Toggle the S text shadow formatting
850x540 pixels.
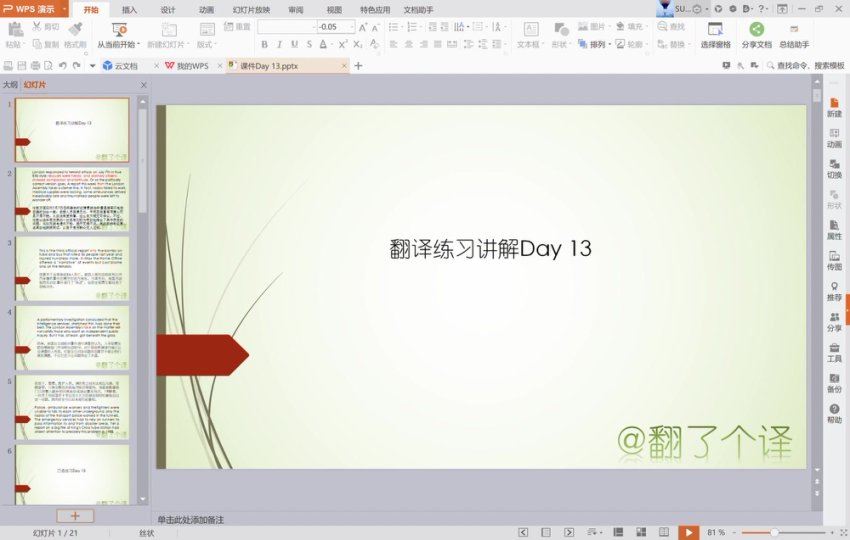click(x=309, y=44)
